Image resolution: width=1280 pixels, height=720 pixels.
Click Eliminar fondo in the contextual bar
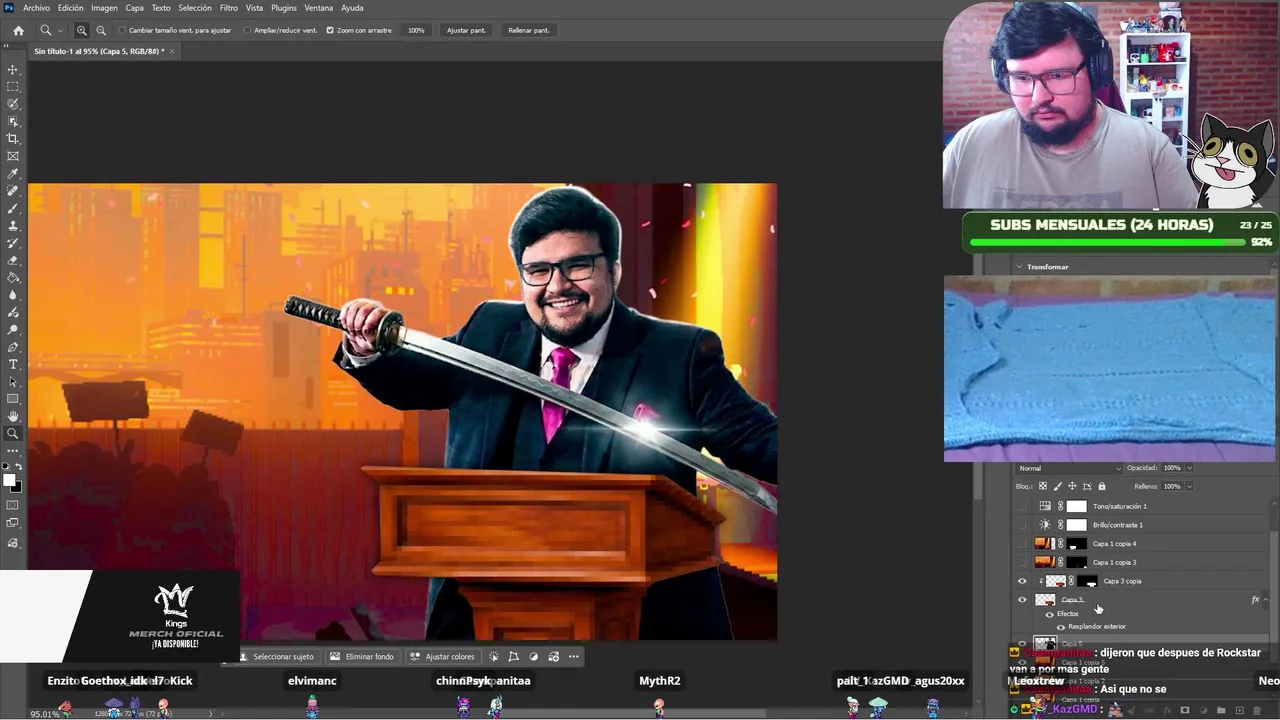tap(363, 657)
